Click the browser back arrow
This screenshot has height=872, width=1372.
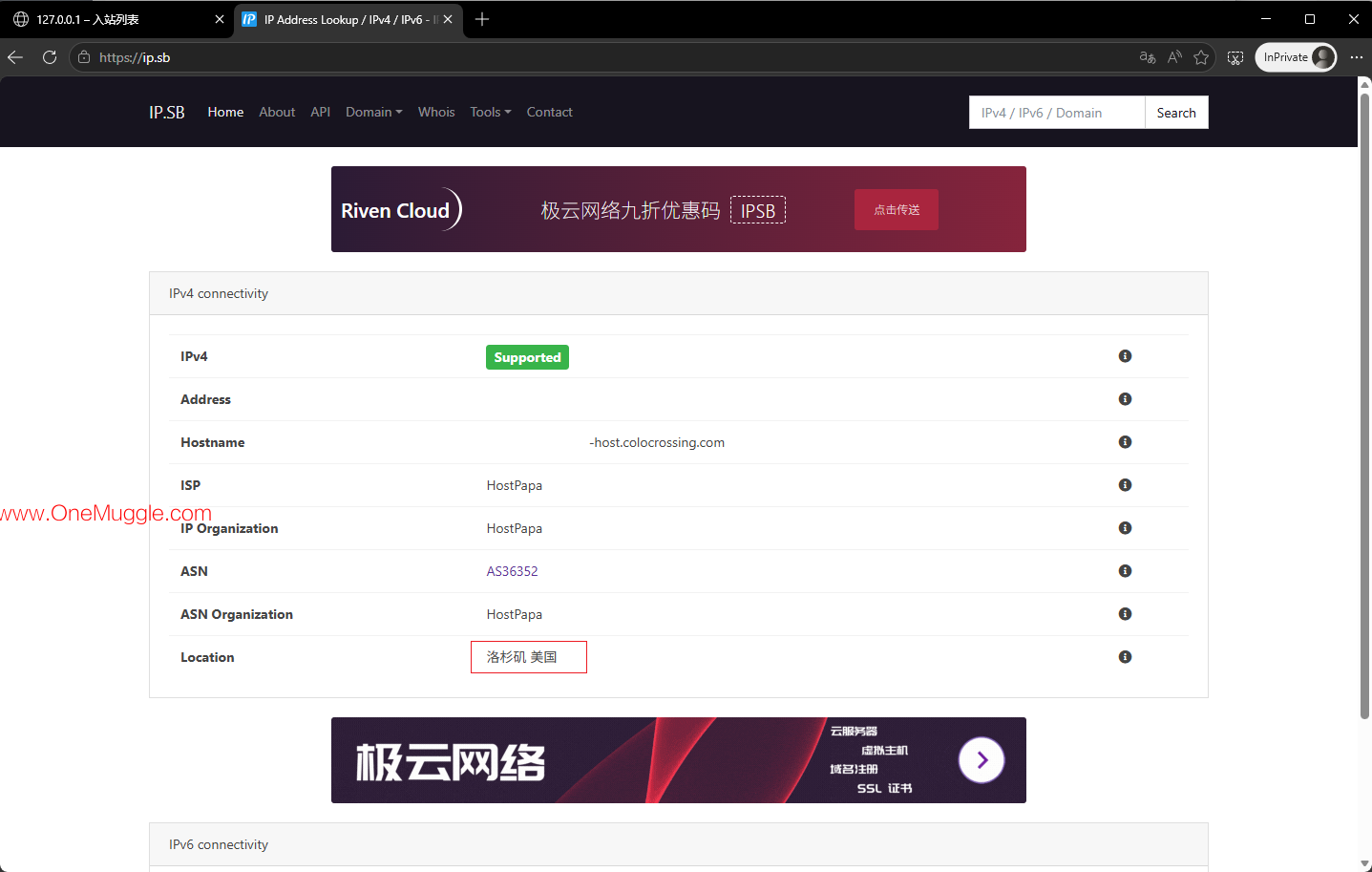(x=15, y=57)
